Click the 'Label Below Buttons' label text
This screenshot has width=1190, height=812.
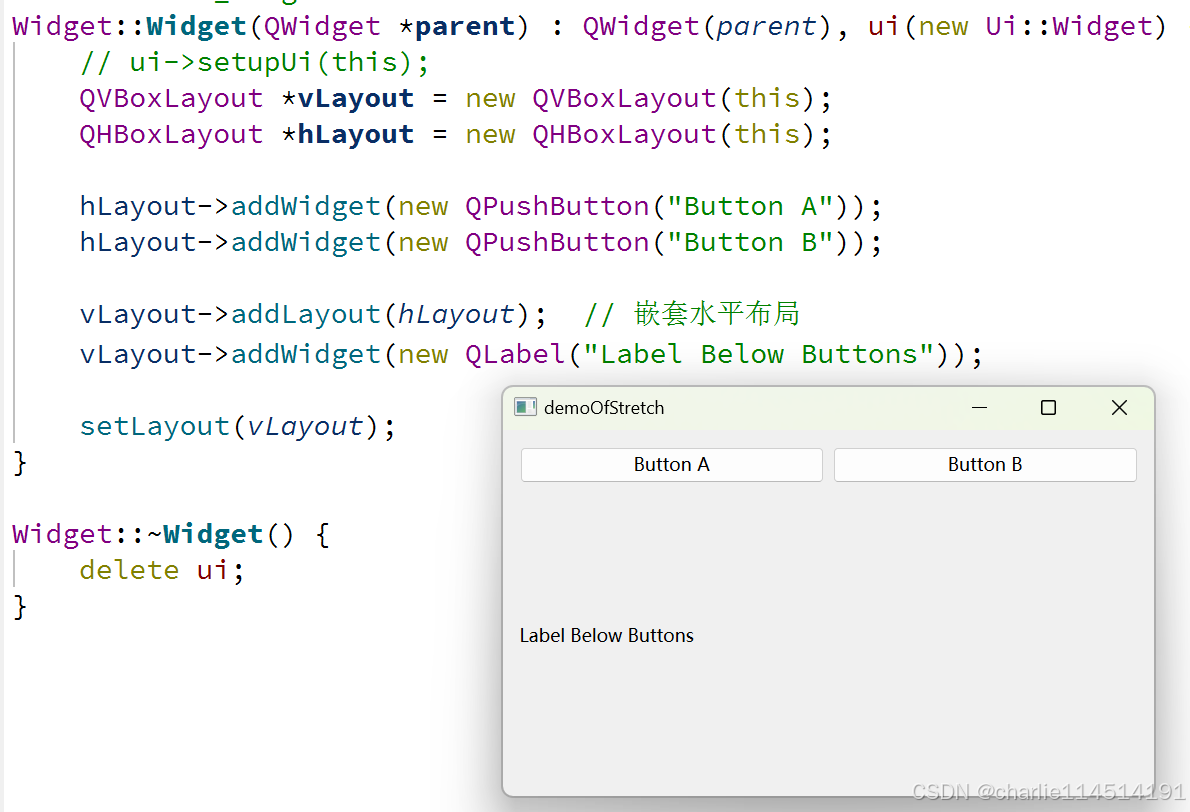[606, 635]
